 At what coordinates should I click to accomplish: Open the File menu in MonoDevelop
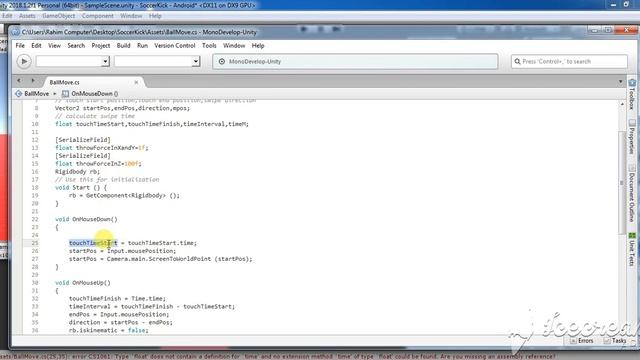pyautogui.click(x=20, y=46)
